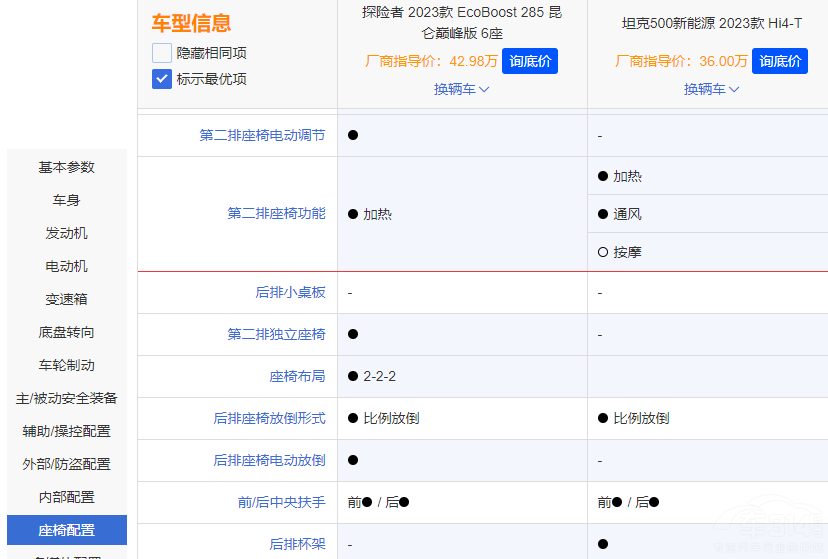Expand 换辆车 dropdown for 坦克500新能源
This screenshot has height=559, width=828.
click(711, 89)
